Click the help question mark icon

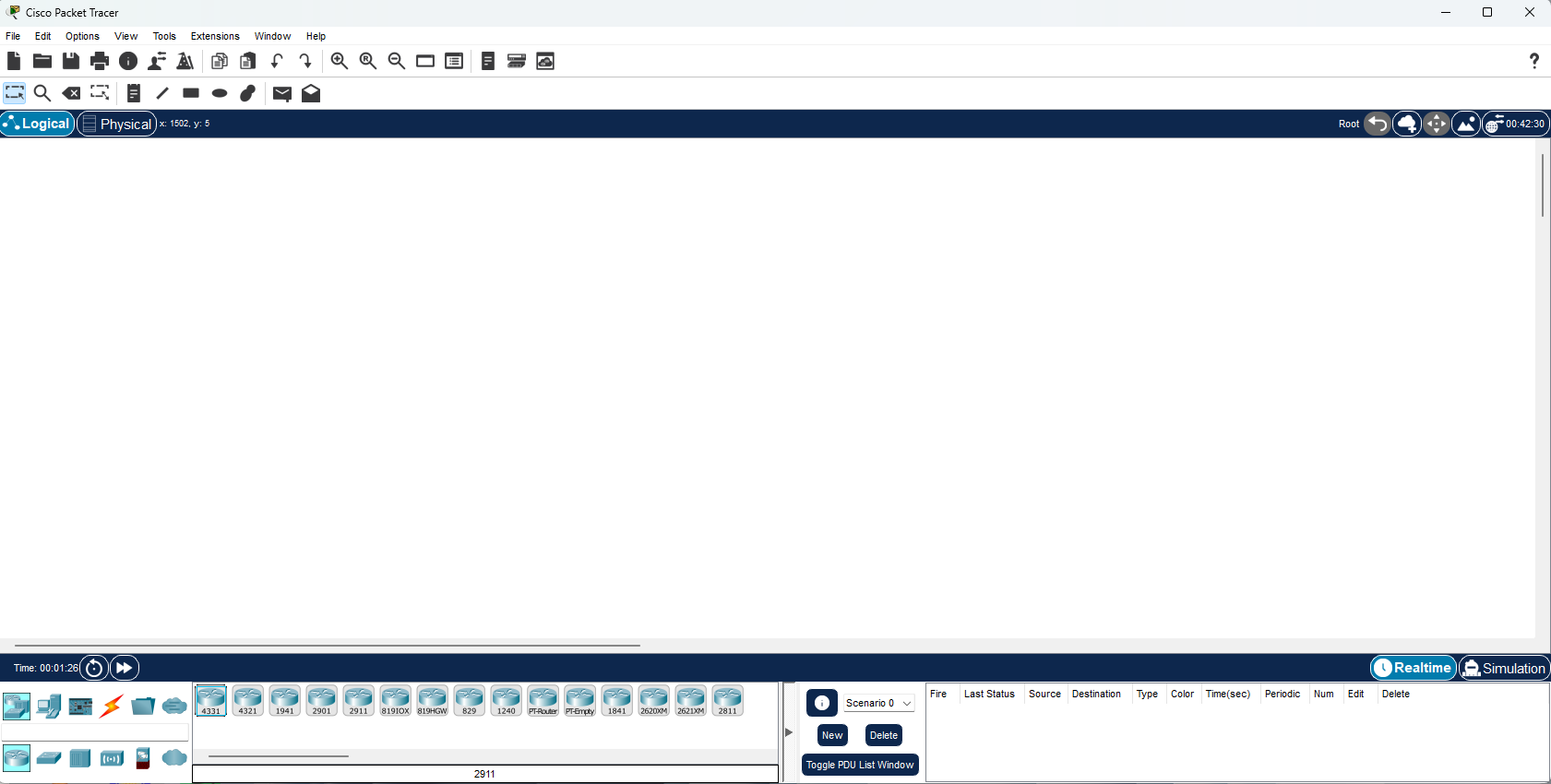coord(1534,61)
